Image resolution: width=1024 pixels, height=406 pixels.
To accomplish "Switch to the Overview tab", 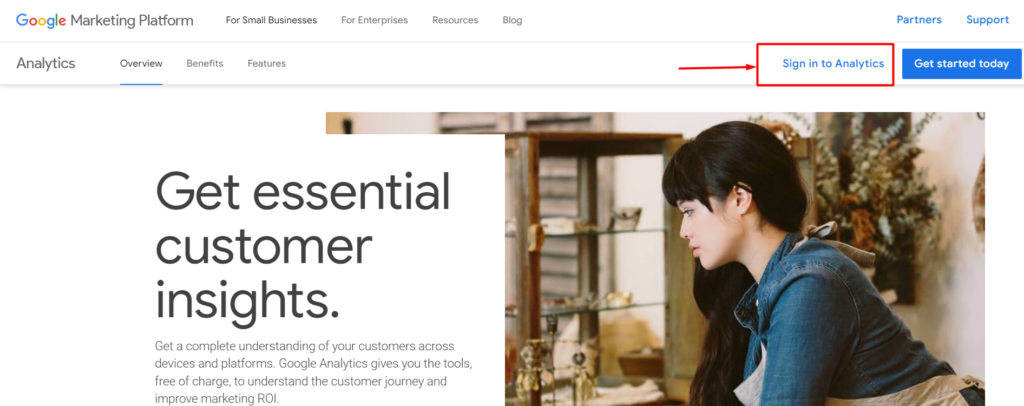I will click(x=141, y=63).
